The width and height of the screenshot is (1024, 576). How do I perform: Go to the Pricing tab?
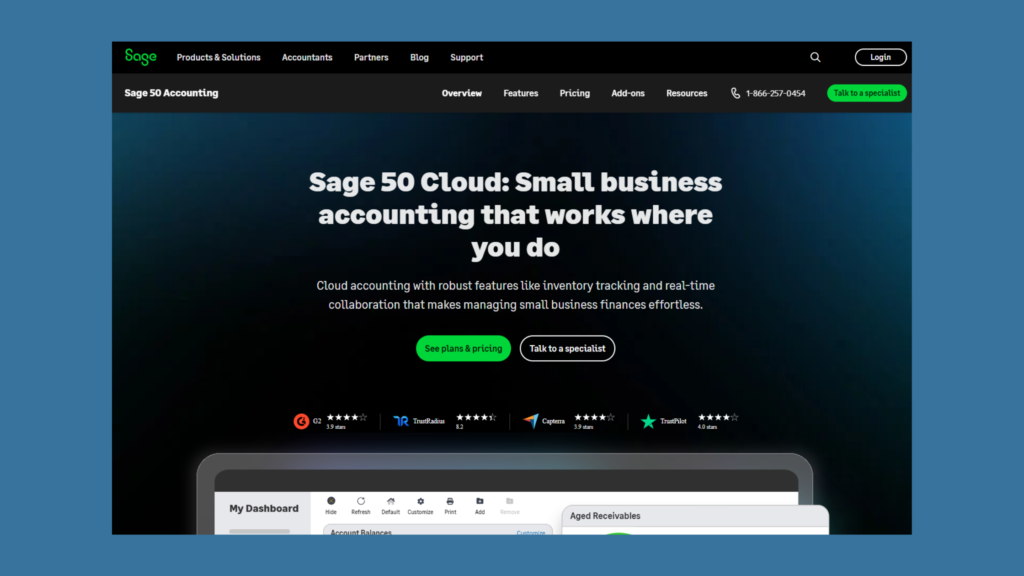(x=574, y=93)
